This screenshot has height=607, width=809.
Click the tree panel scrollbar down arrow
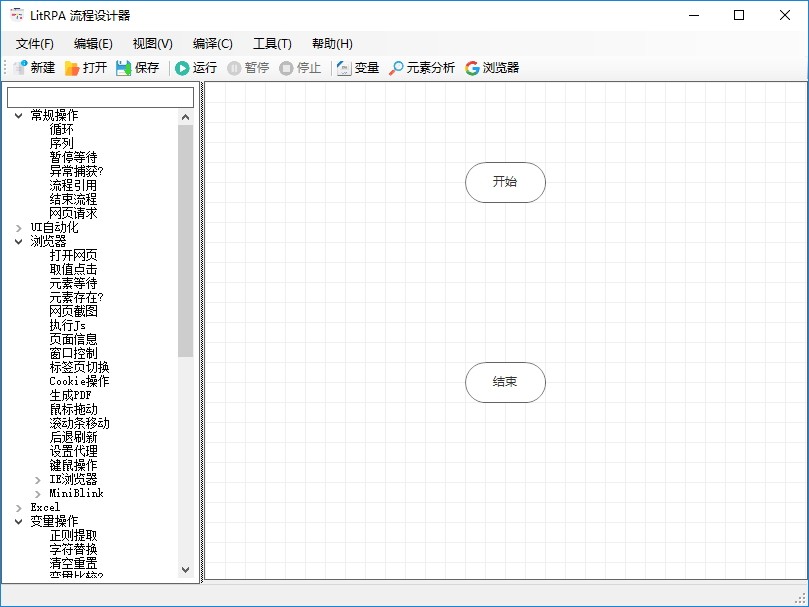186,569
